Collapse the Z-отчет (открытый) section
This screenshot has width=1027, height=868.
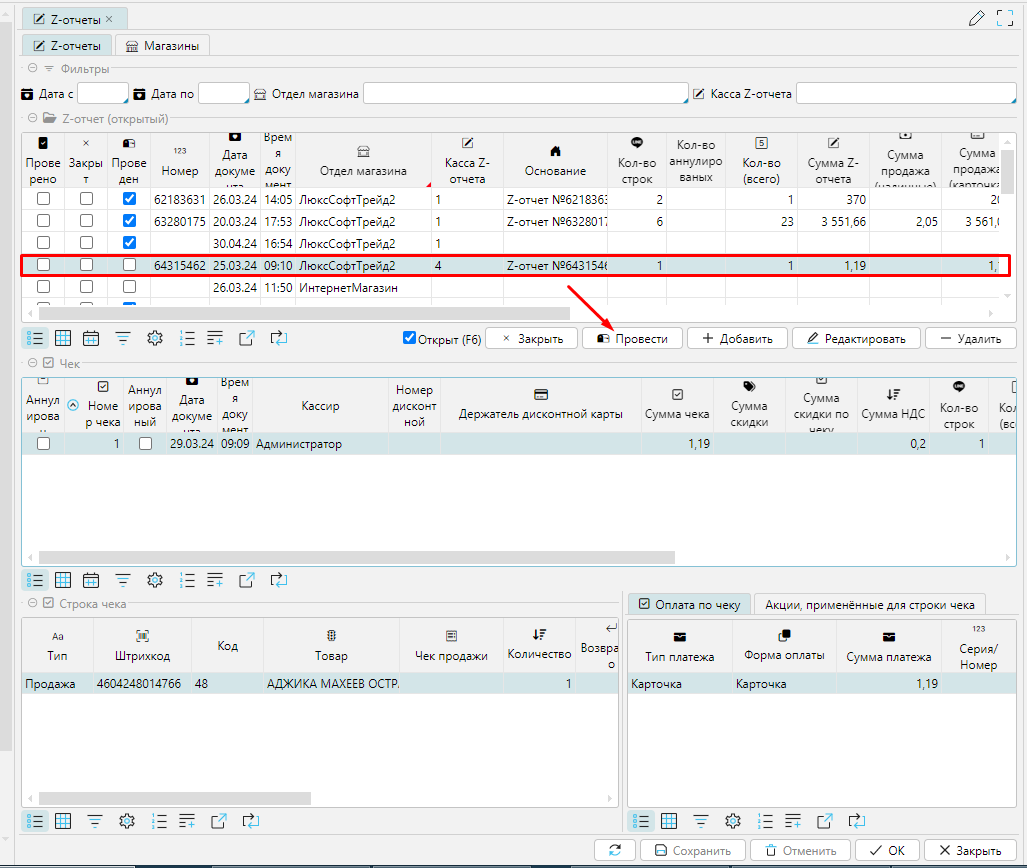32,119
